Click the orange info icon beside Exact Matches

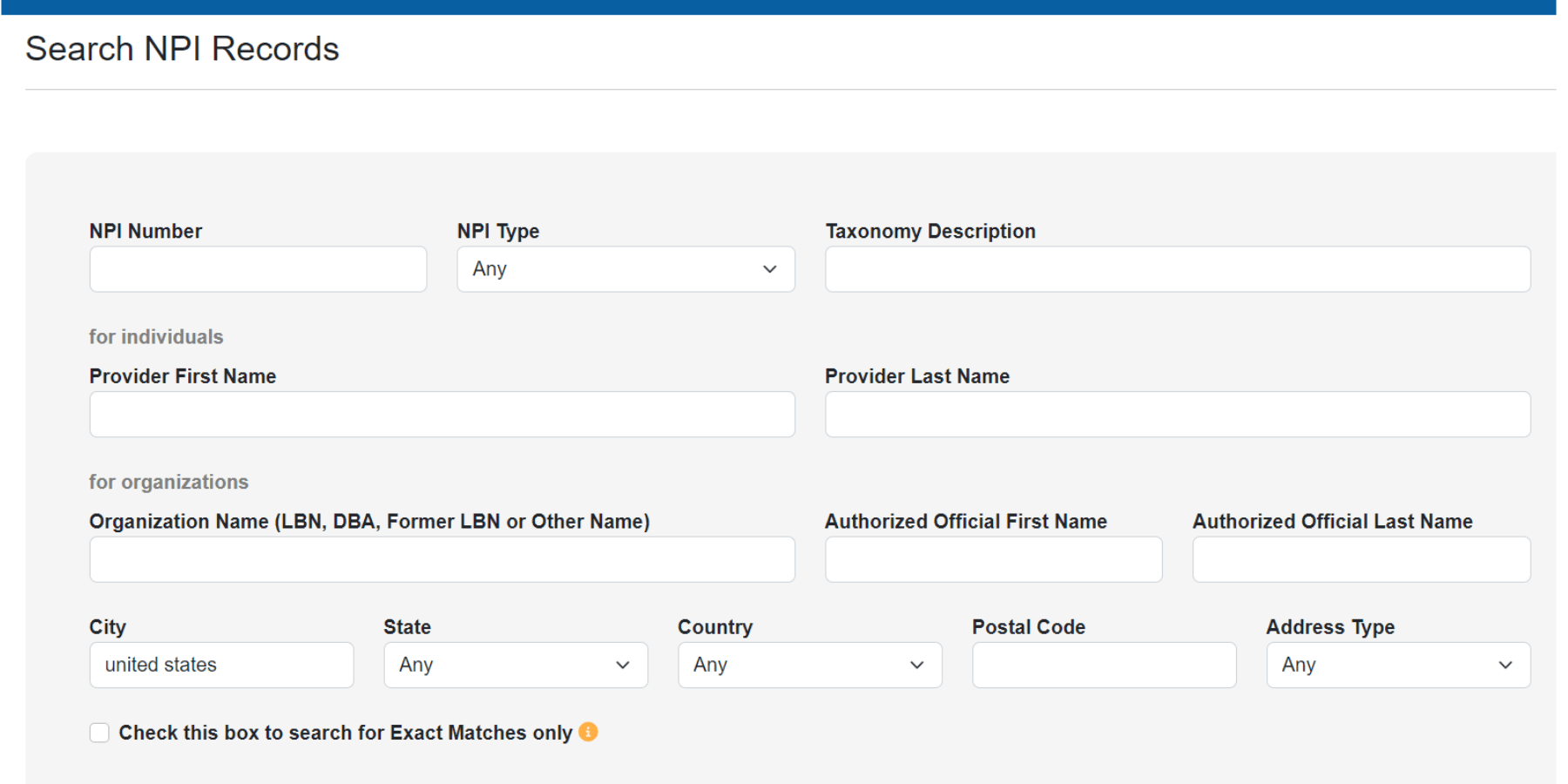pos(589,732)
